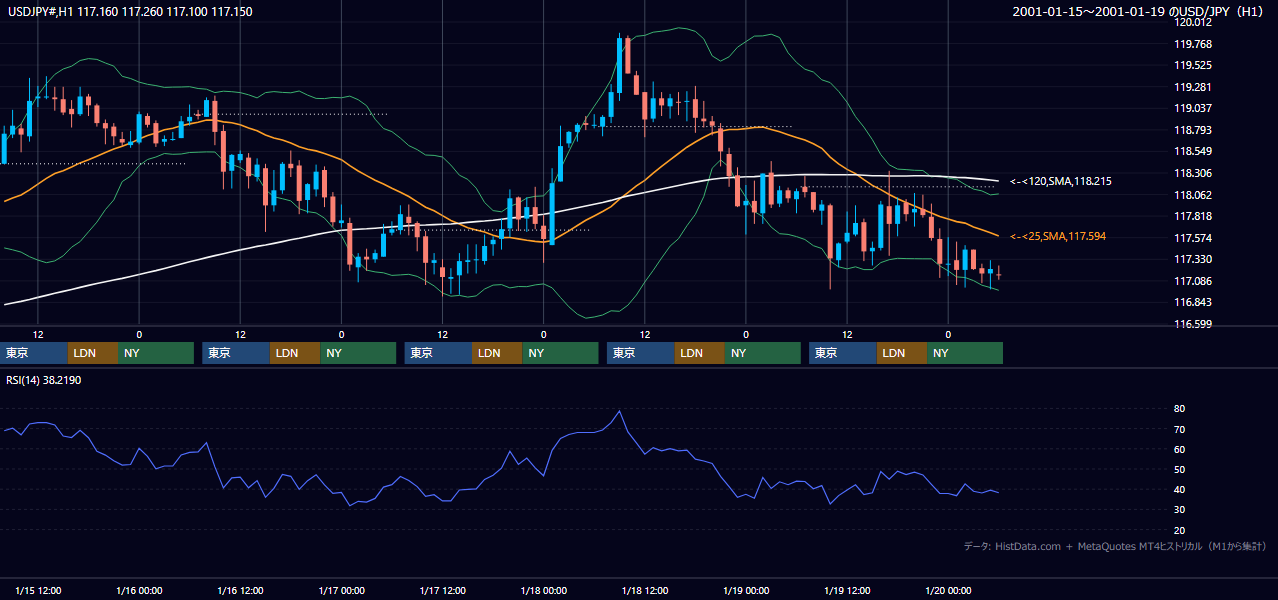This screenshot has height=600, width=1278.
Task: Click the 1/18 00:00 date label
Action: [x=544, y=590]
